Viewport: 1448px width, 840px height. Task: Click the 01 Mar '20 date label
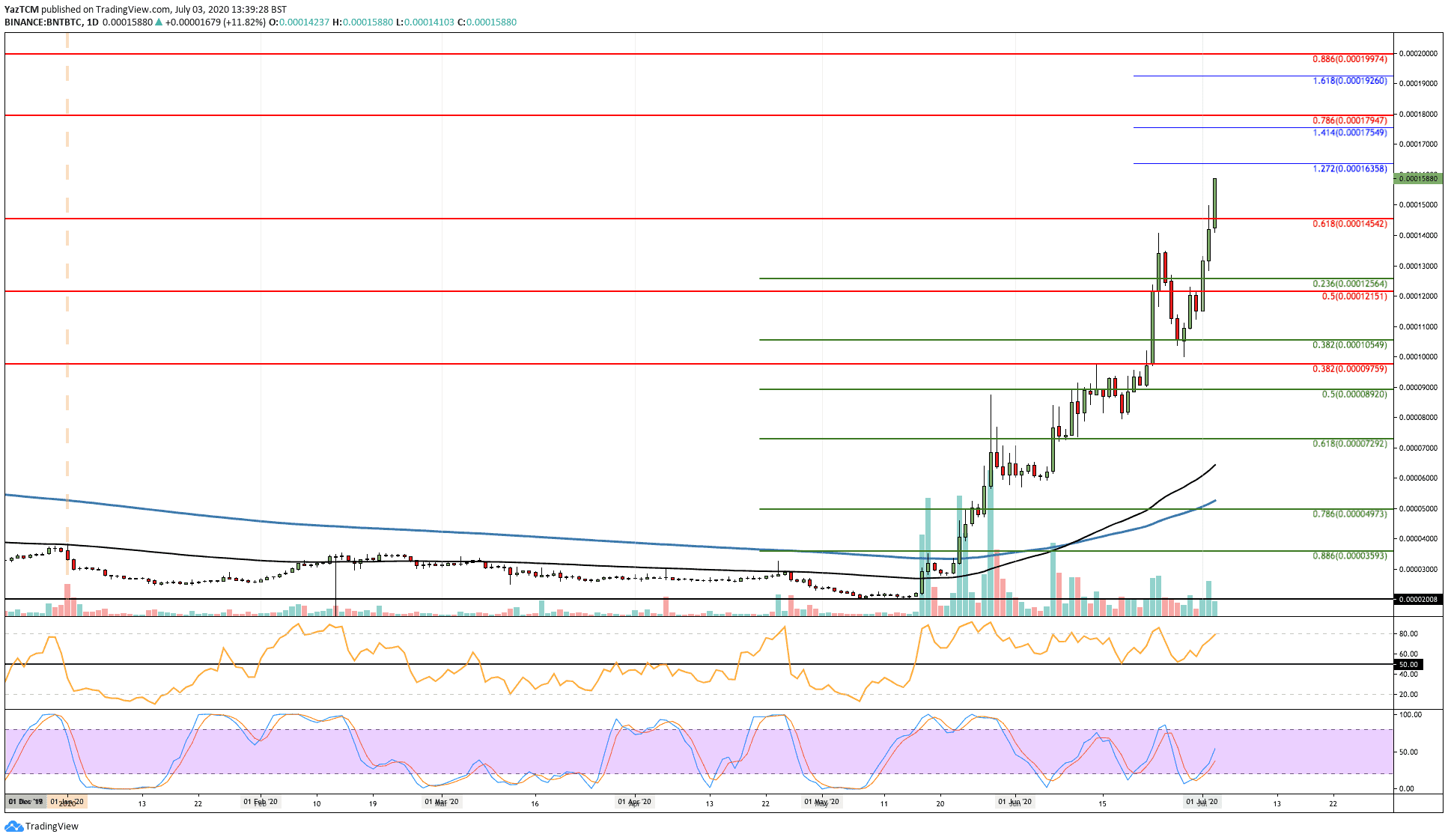point(442,802)
